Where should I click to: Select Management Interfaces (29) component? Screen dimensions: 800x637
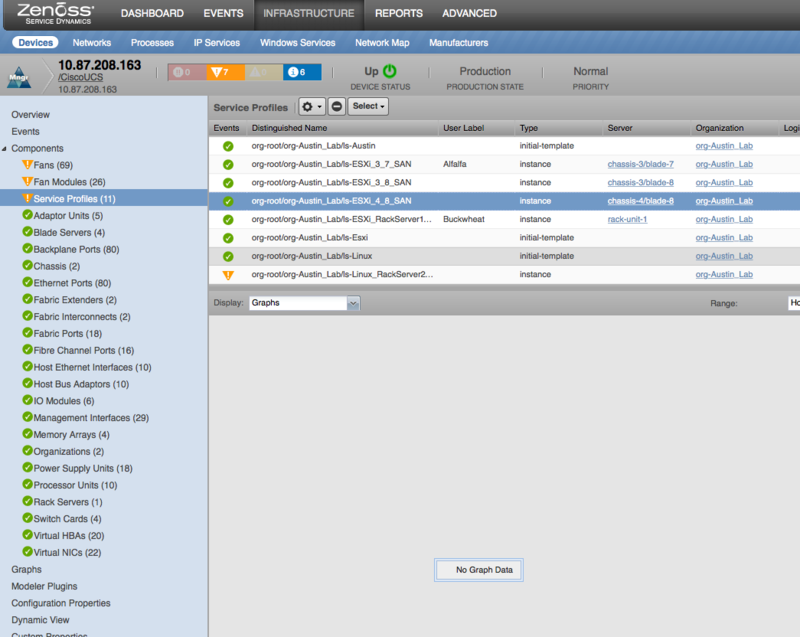(91, 418)
